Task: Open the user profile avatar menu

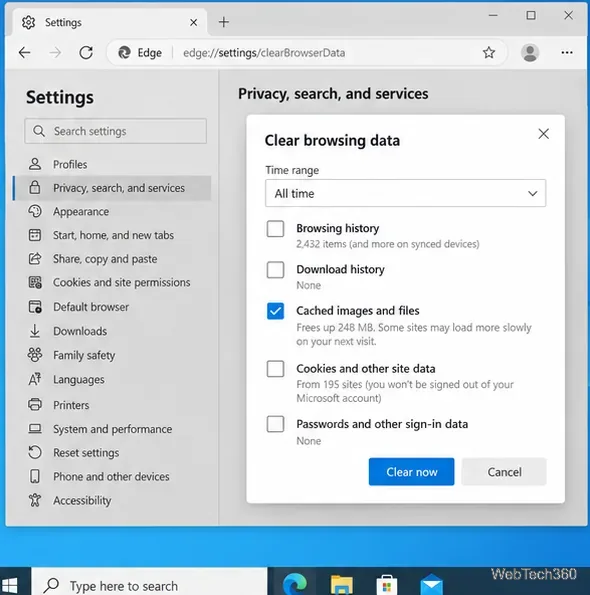Action: pos(530,52)
